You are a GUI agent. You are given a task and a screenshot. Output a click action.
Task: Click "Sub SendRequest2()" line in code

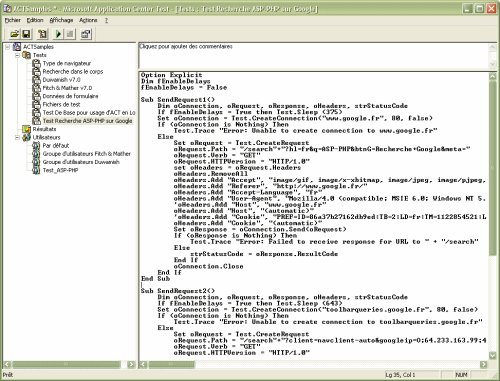click(x=178, y=291)
